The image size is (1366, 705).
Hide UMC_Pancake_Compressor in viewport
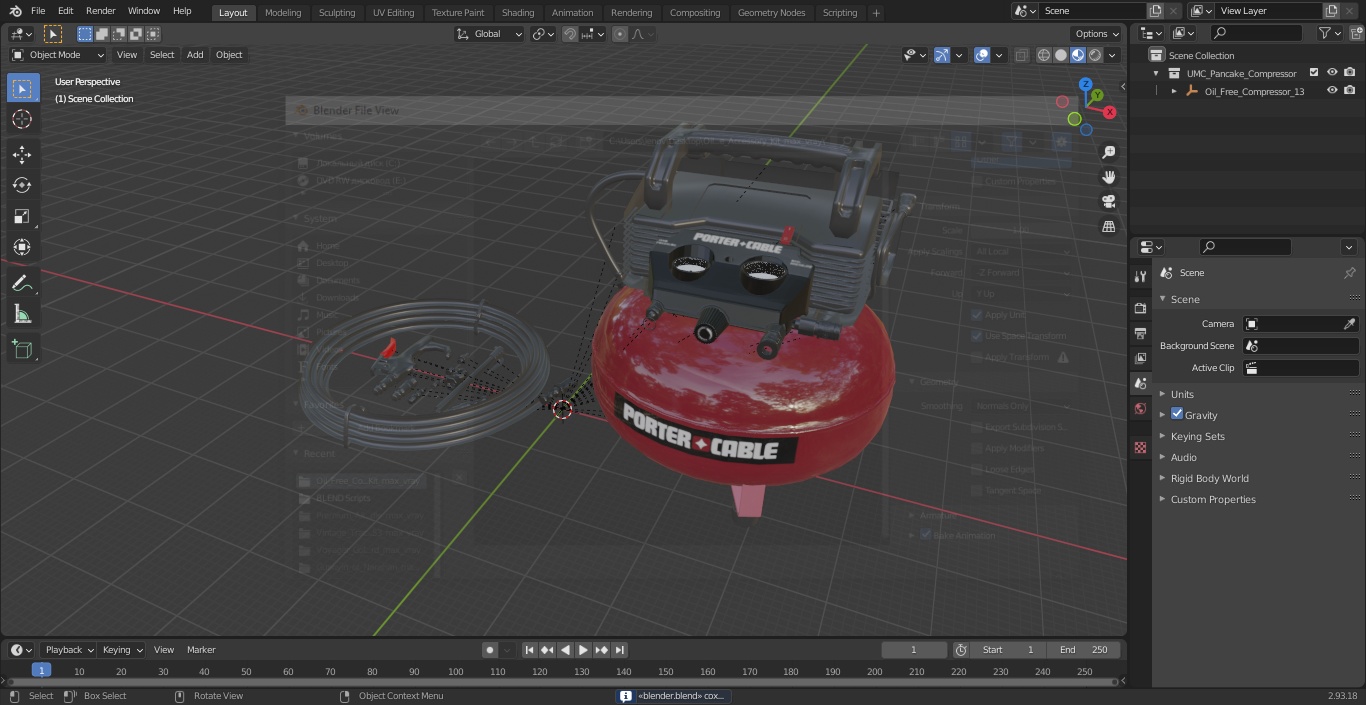tap(1332, 73)
